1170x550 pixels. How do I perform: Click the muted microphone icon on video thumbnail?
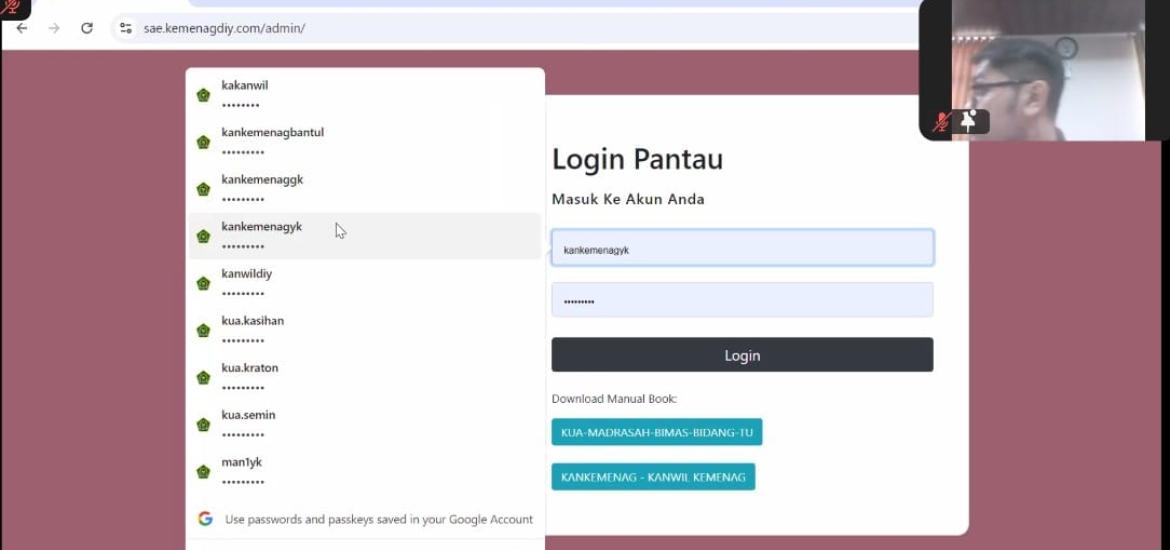pyautogui.click(x=942, y=122)
